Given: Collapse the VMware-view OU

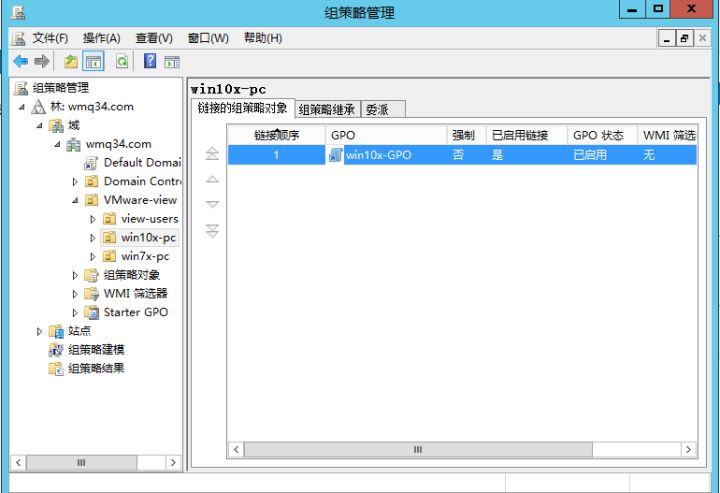Looking at the screenshot, I should point(75,201).
